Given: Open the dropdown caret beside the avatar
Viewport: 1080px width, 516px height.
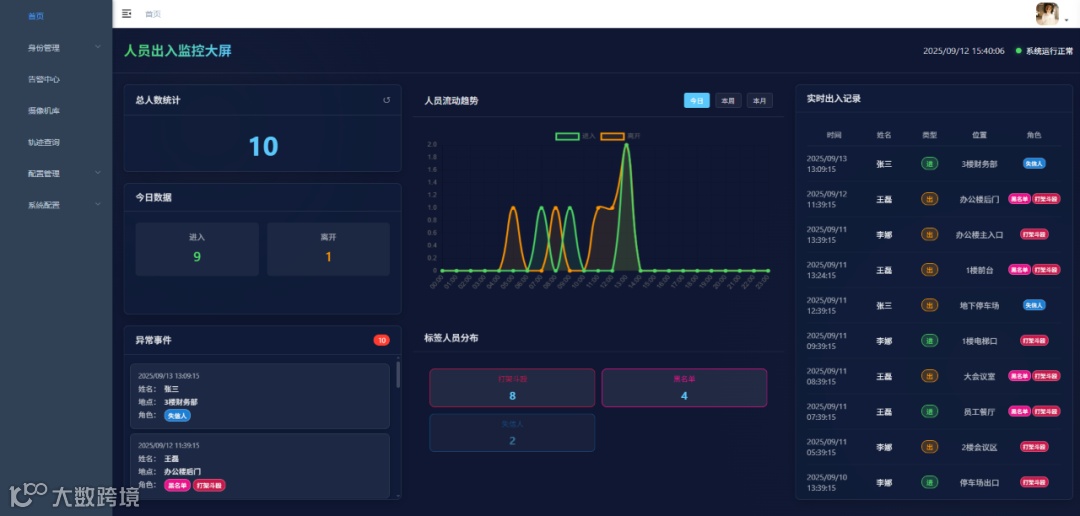Looking at the screenshot, I should point(1066,21).
